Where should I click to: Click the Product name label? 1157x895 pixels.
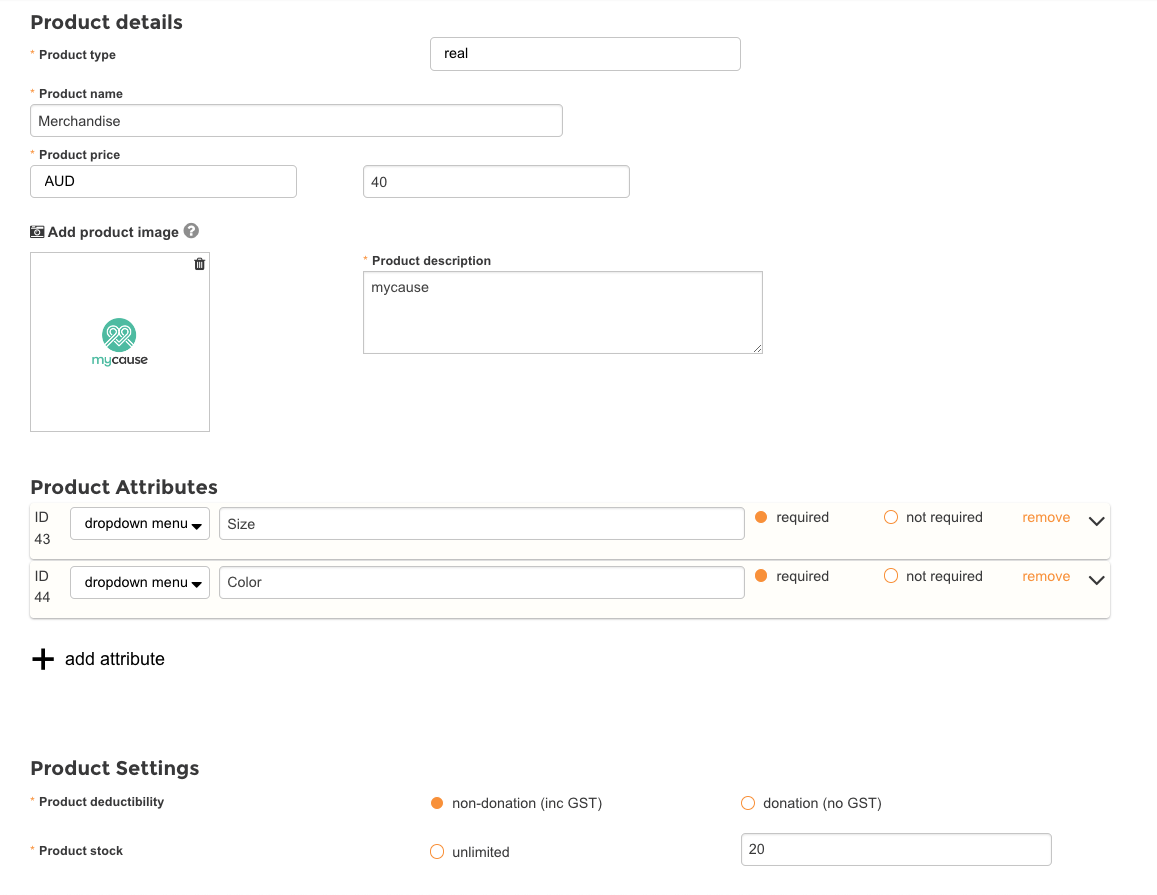80,94
